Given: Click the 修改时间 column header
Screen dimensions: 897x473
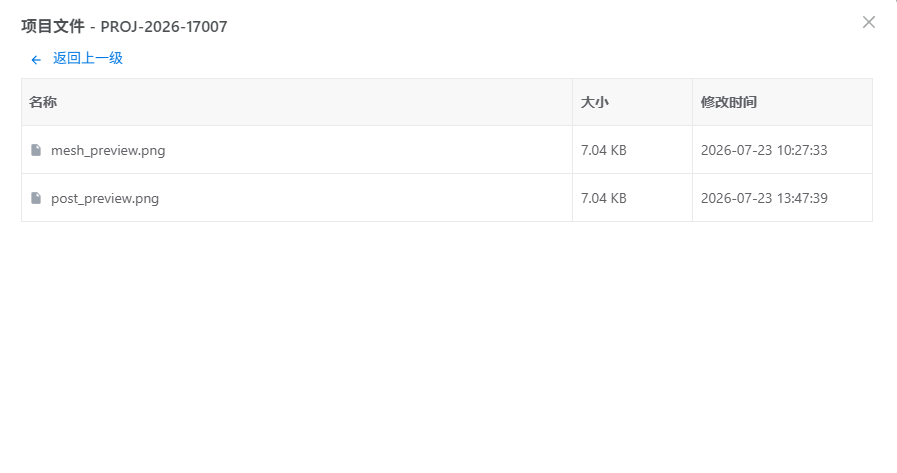Looking at the screenshot, I should click(729, 102).
